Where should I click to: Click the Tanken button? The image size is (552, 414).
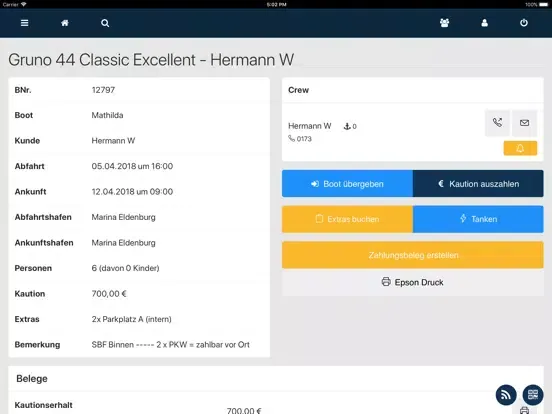tap(478, 219)
